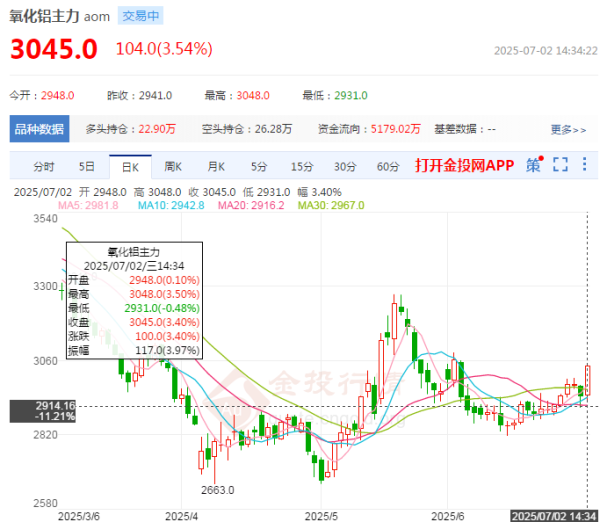Switch to 30分 chart tab

click(345, 167)
